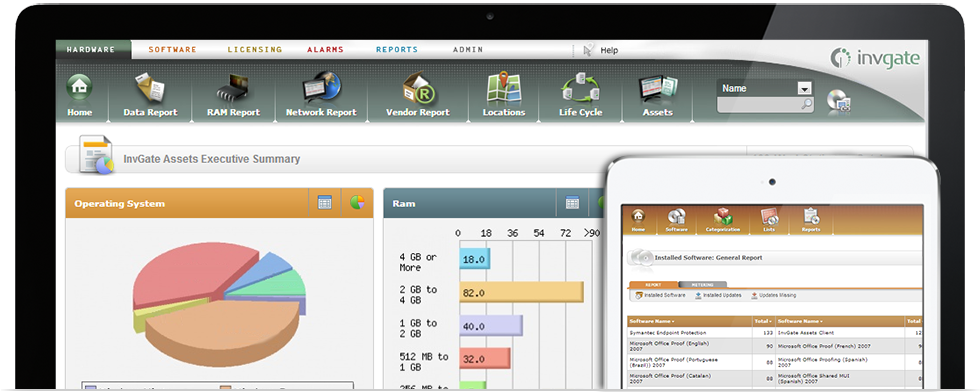This screenshot has width=980, height=392.
Task: Open the Alarms tab
Action: [x=325, y=49]
